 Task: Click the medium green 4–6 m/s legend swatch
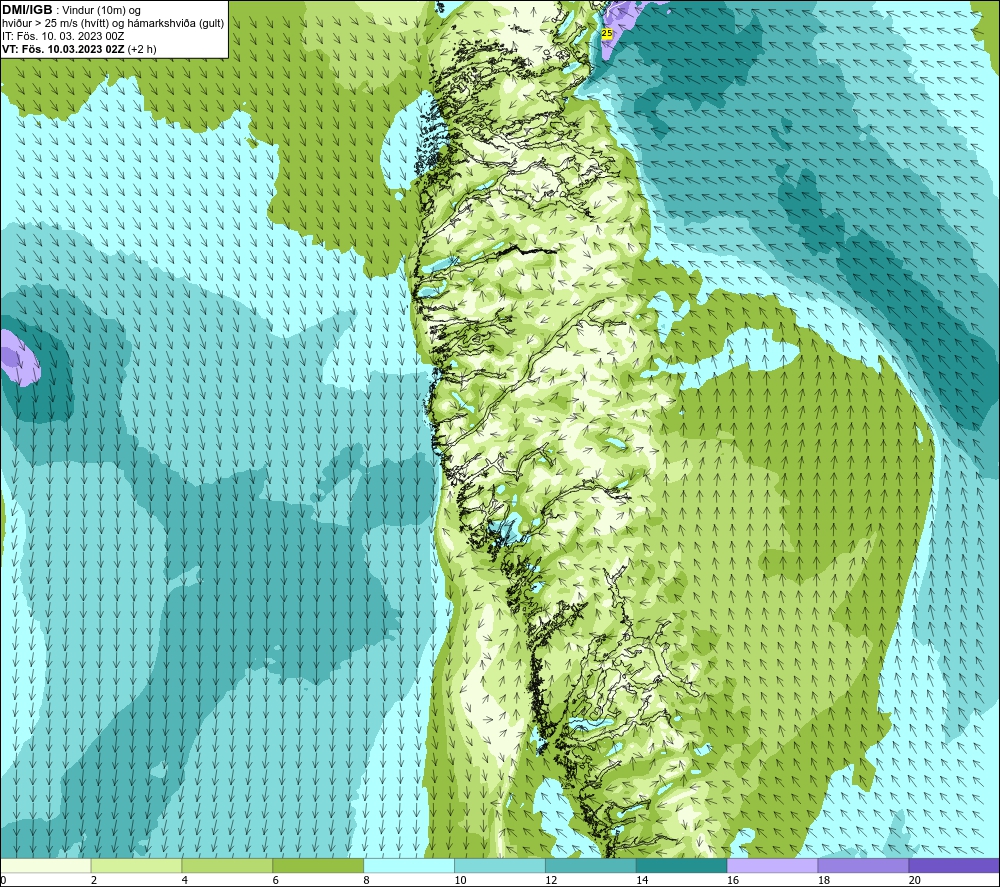[x=227, y=865]
